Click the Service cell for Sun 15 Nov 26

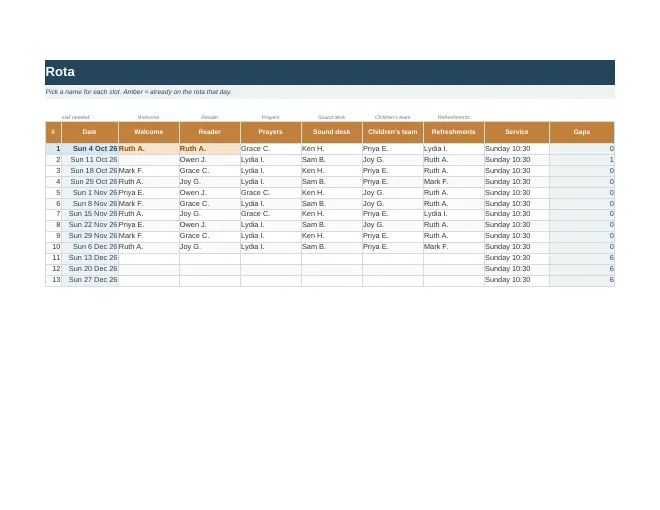point(517,214)
